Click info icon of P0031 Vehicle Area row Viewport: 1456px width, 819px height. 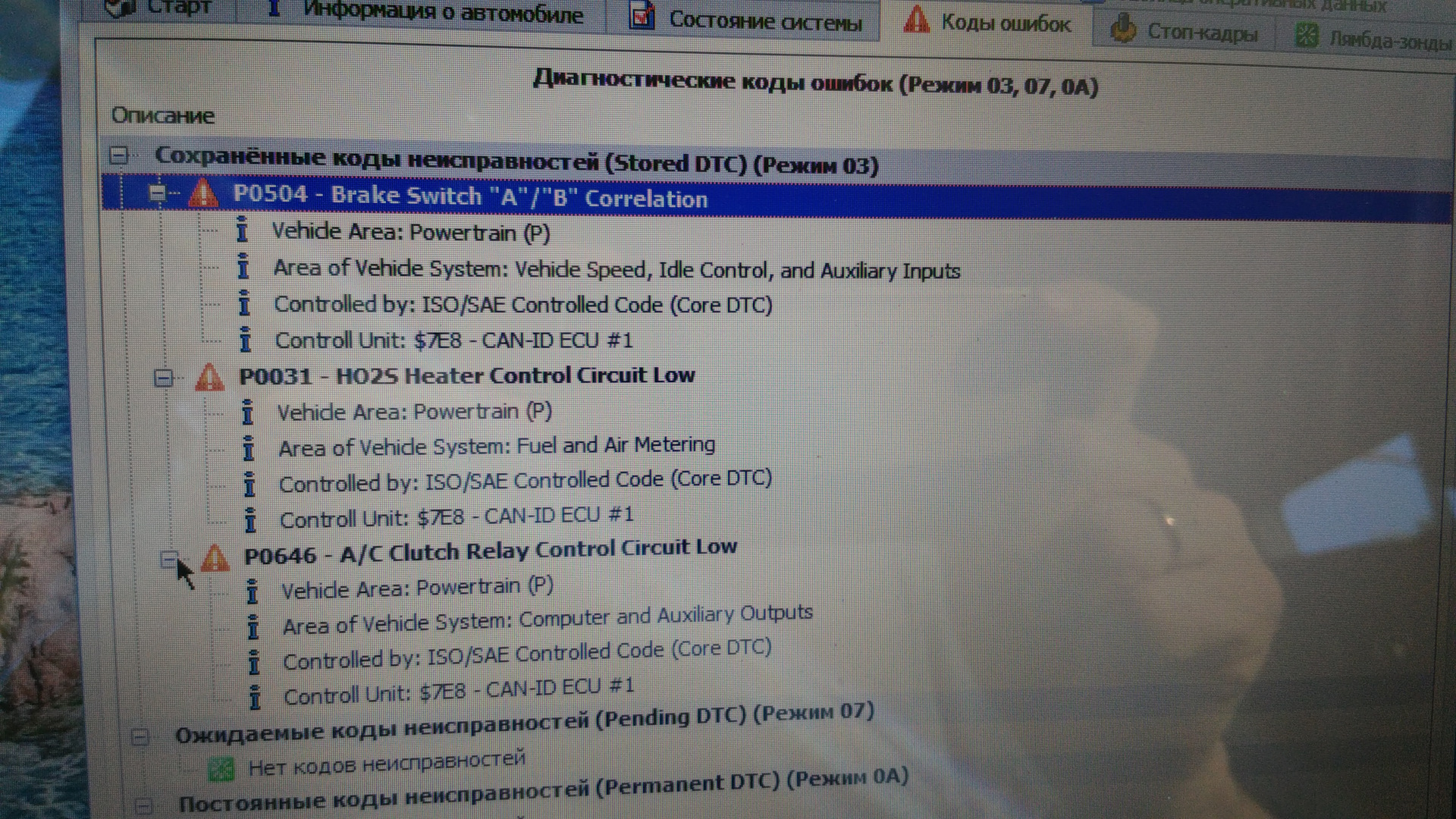pyautogui.click(x=247, y=413)
